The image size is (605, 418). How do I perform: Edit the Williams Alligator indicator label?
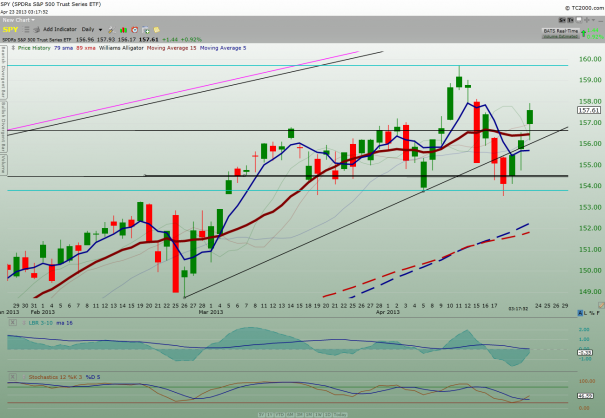pyautogui.click(x=121, y=48)
